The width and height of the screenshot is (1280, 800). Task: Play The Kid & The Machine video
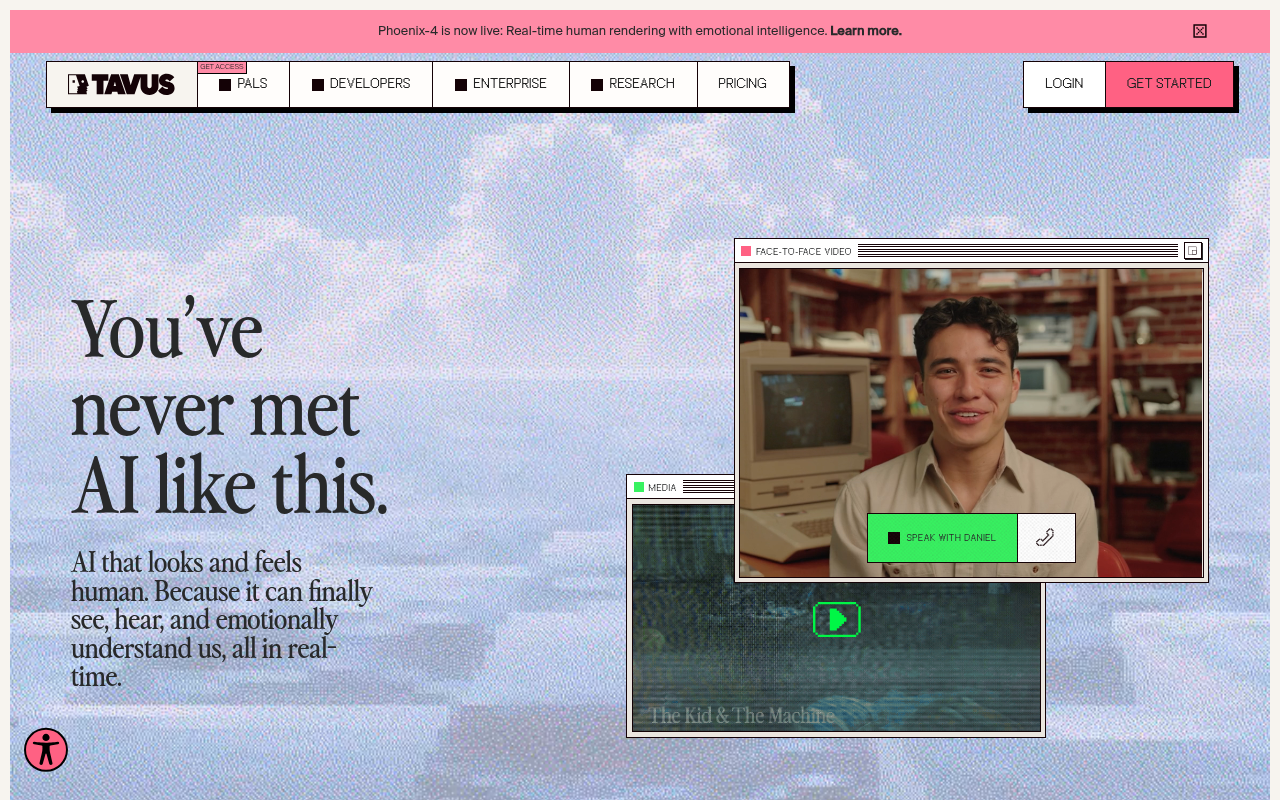pyautogui.click(x=837, y=620)
